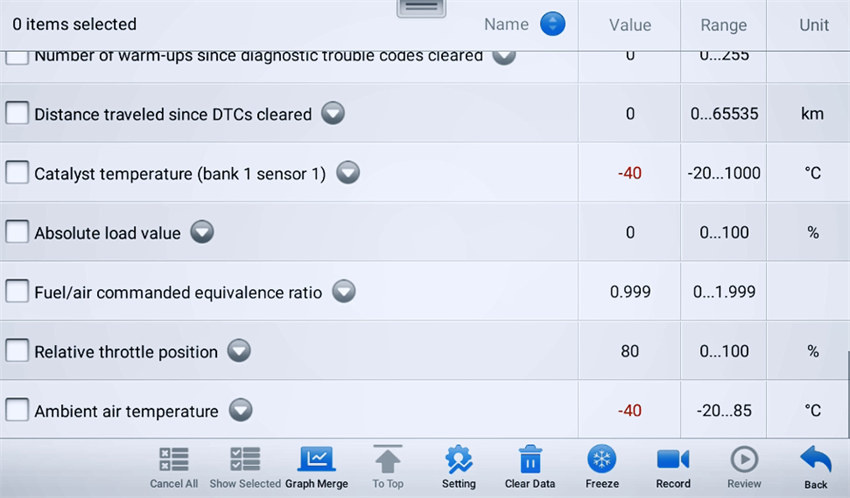The image size is (850, 498).
Task: Start recording with the Record icon
Action: point(673,461)
